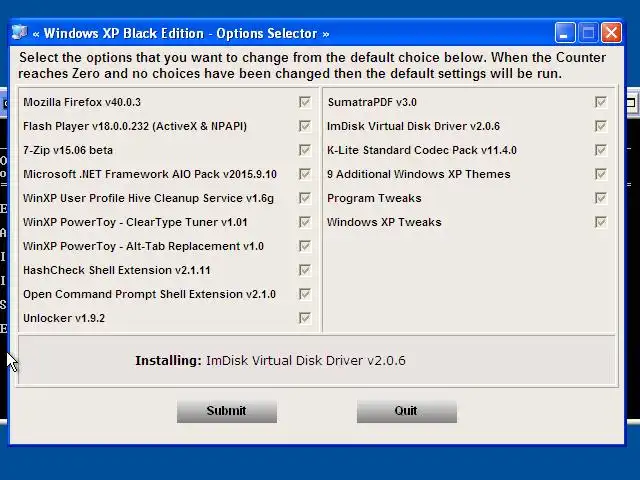Toggle Microsoft .NET Framework AIO Pack checkbox
The image size is (640, 480).
pos(304,174)
